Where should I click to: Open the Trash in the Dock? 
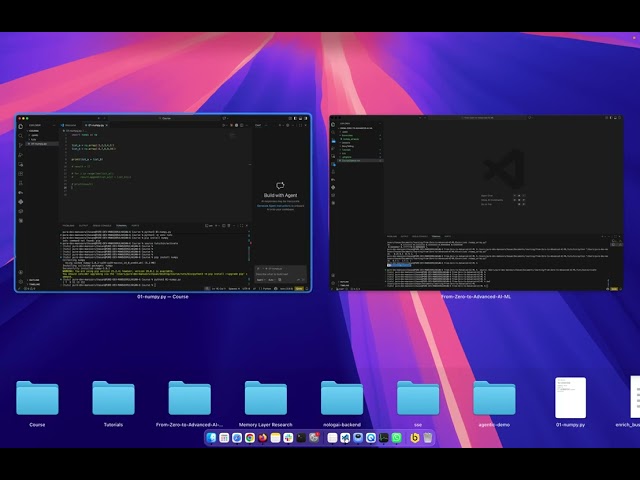[428, 438]
